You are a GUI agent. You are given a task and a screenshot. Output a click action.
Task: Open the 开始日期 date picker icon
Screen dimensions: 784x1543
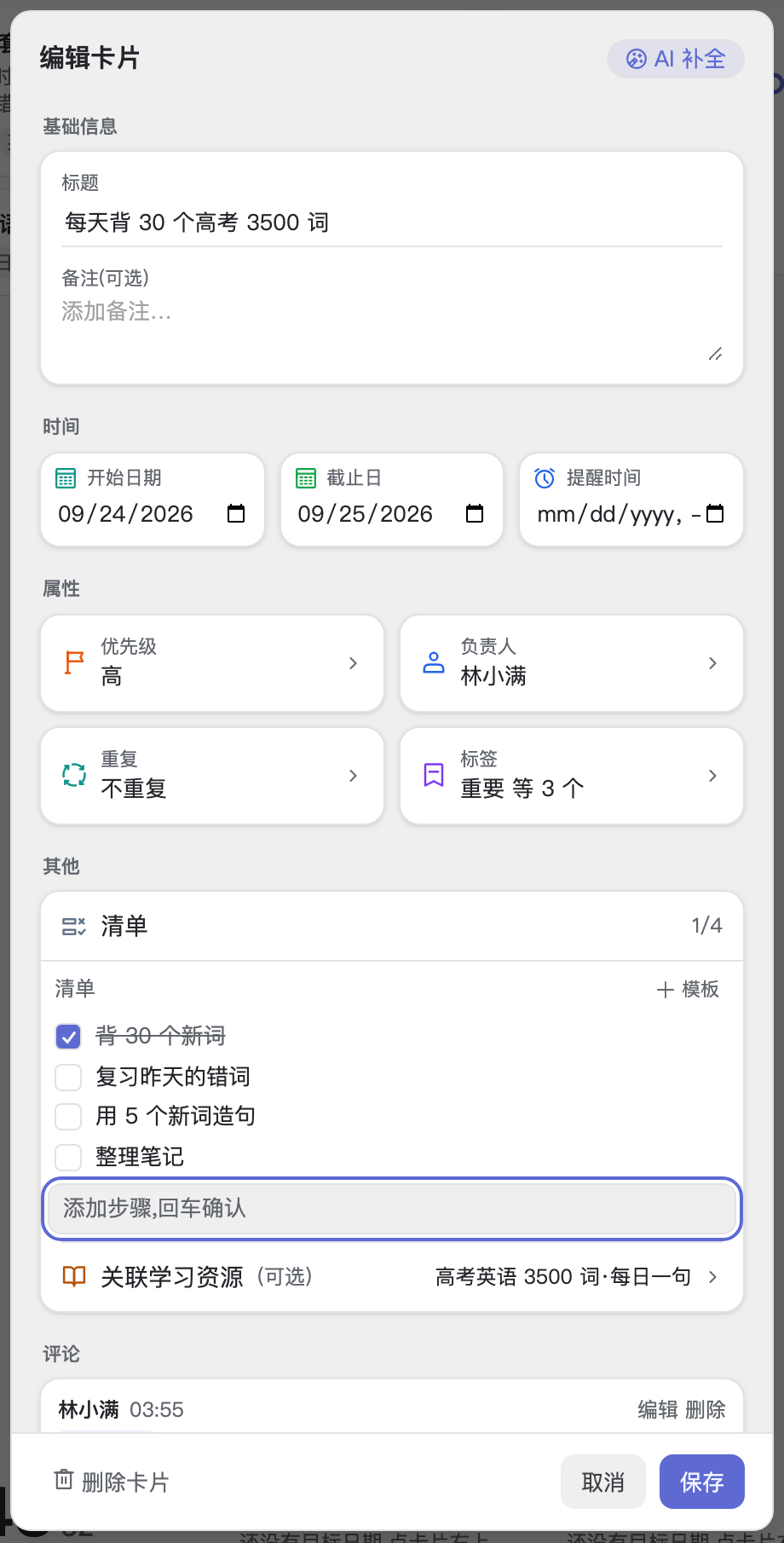point(236,513)
